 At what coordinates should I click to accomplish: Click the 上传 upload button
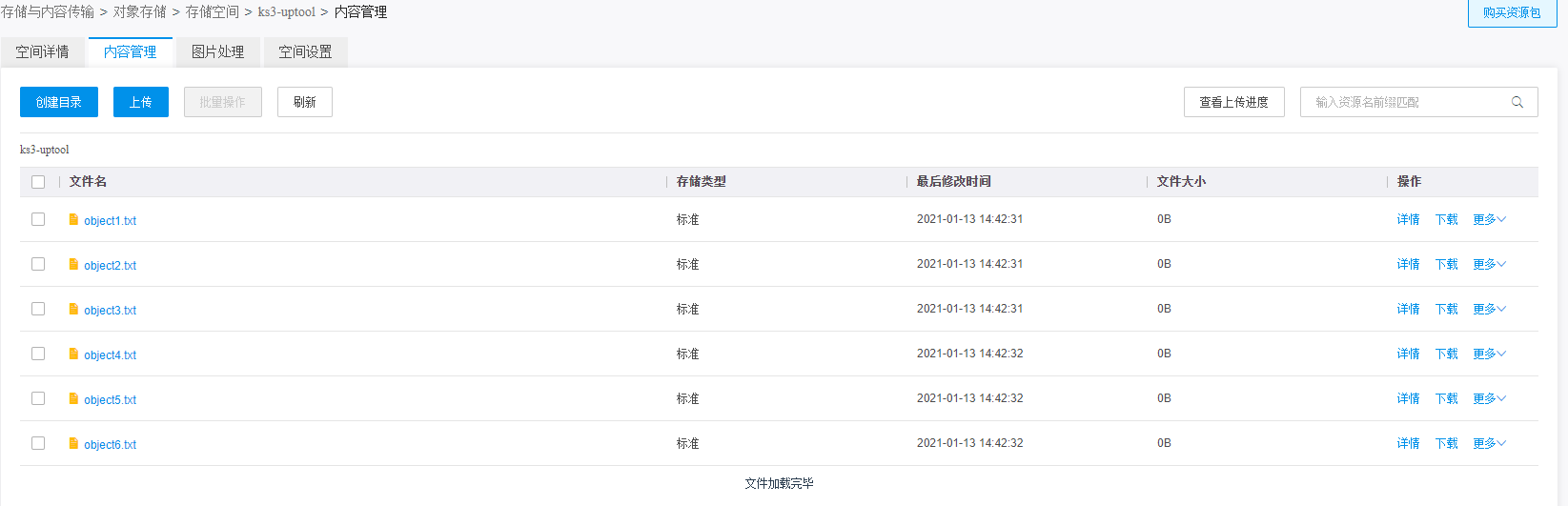[140, 102]
